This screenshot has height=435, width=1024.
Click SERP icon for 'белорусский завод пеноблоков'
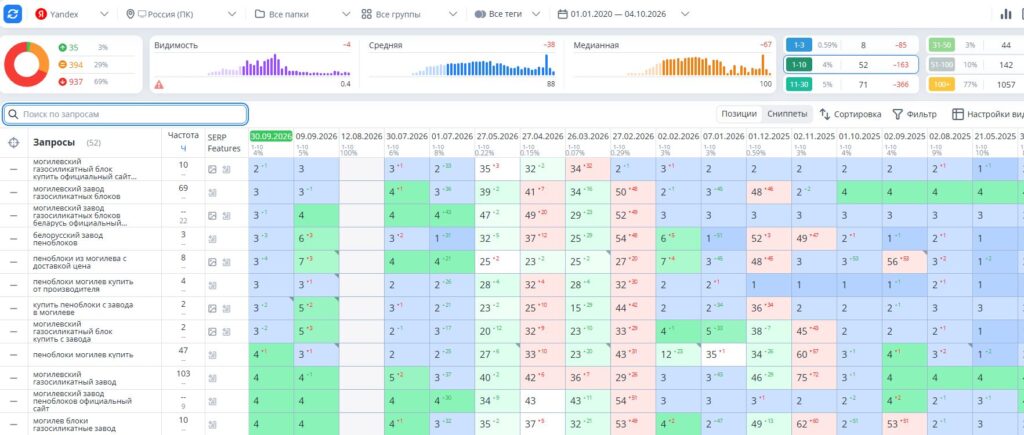212,239
